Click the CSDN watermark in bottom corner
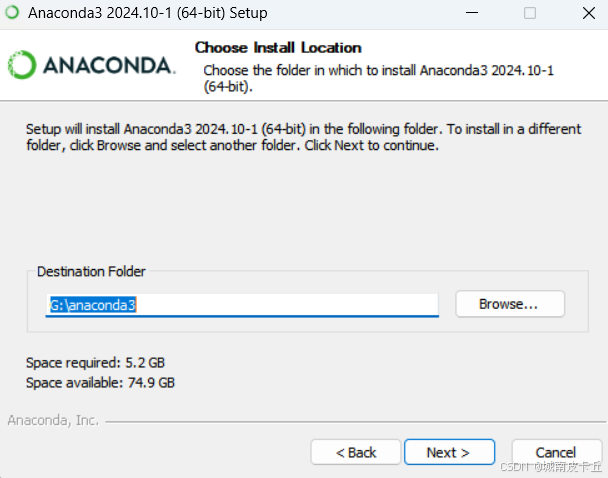Image resolution: width=608 pixels, height=478 pixels. click(x=551, y=466)
